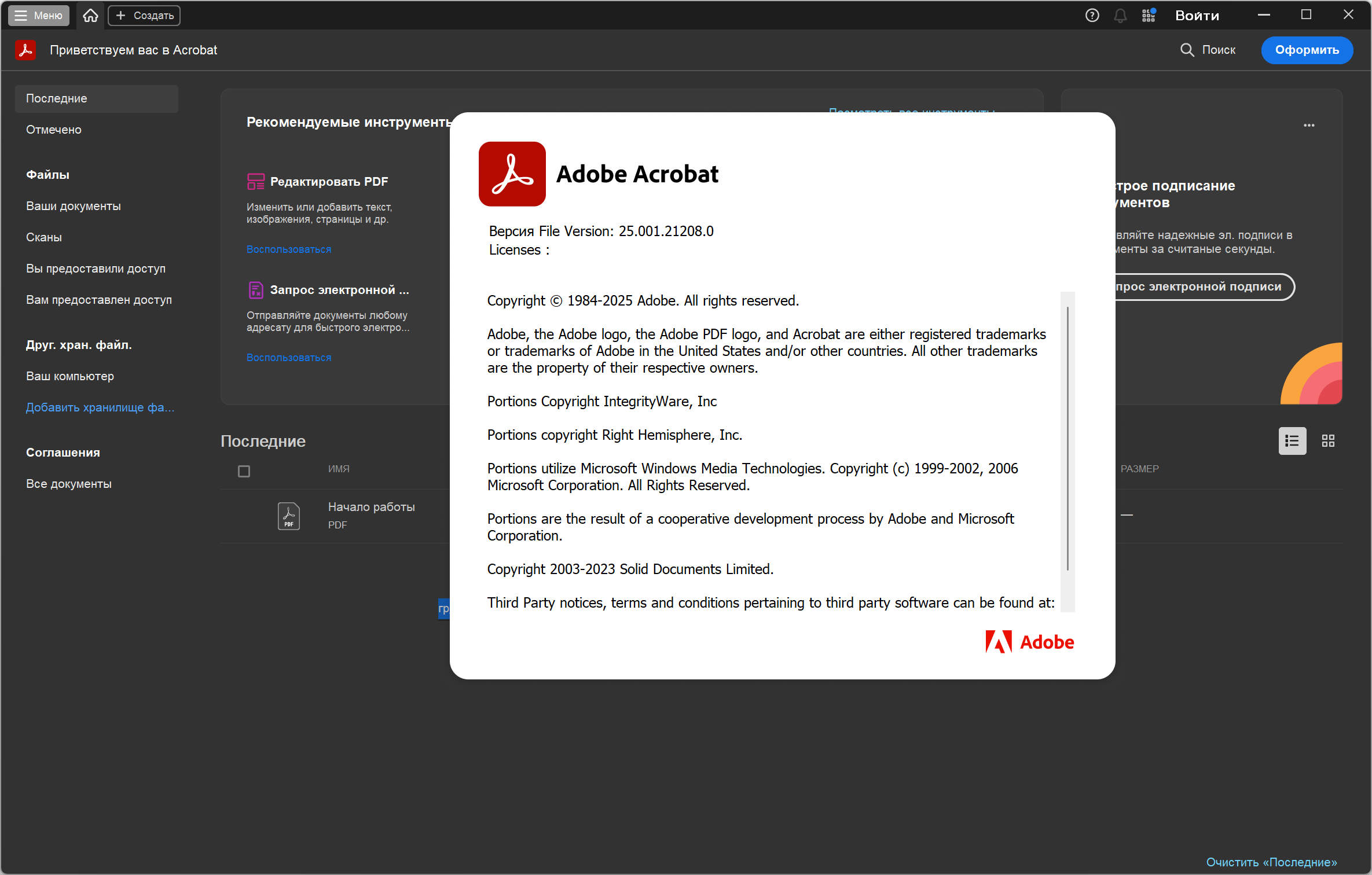Click the Request e-signature tool icon

tap(255, 290)
